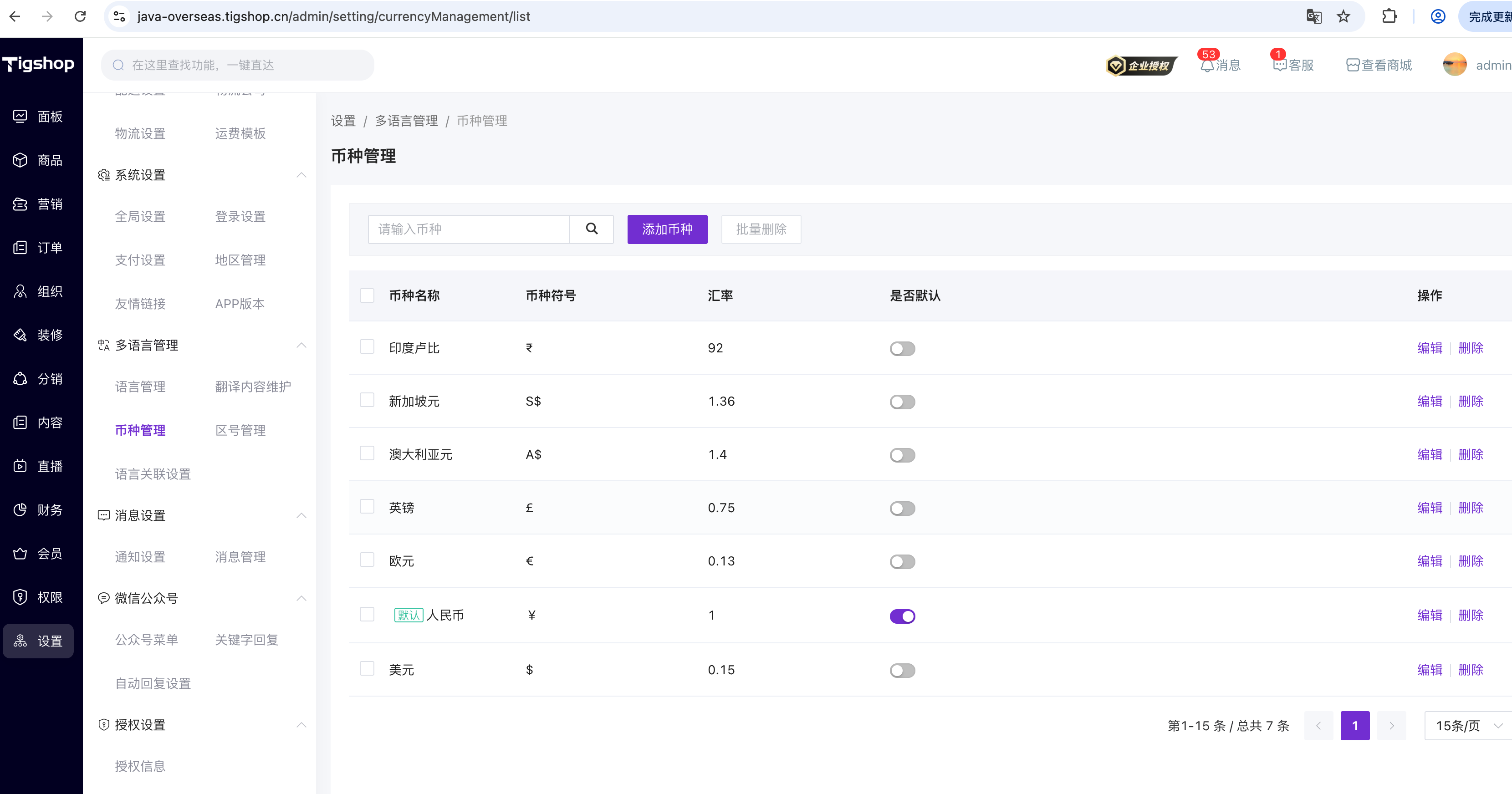Check the 印度卢比 row checkbox
Viewport: 1512px width, 794px height.
(367, 347)
